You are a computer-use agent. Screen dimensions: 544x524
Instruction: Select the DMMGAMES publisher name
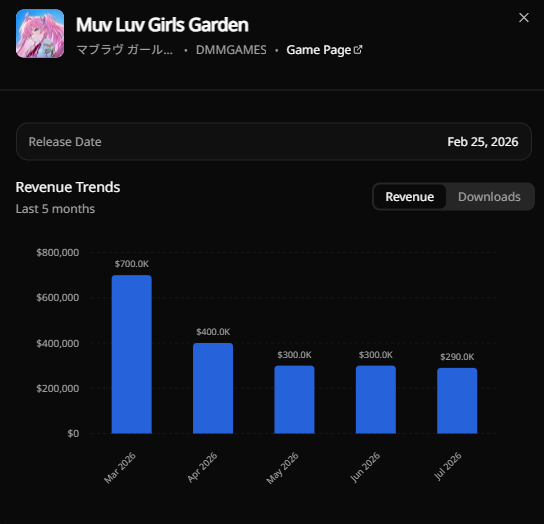tap(231, 50)
